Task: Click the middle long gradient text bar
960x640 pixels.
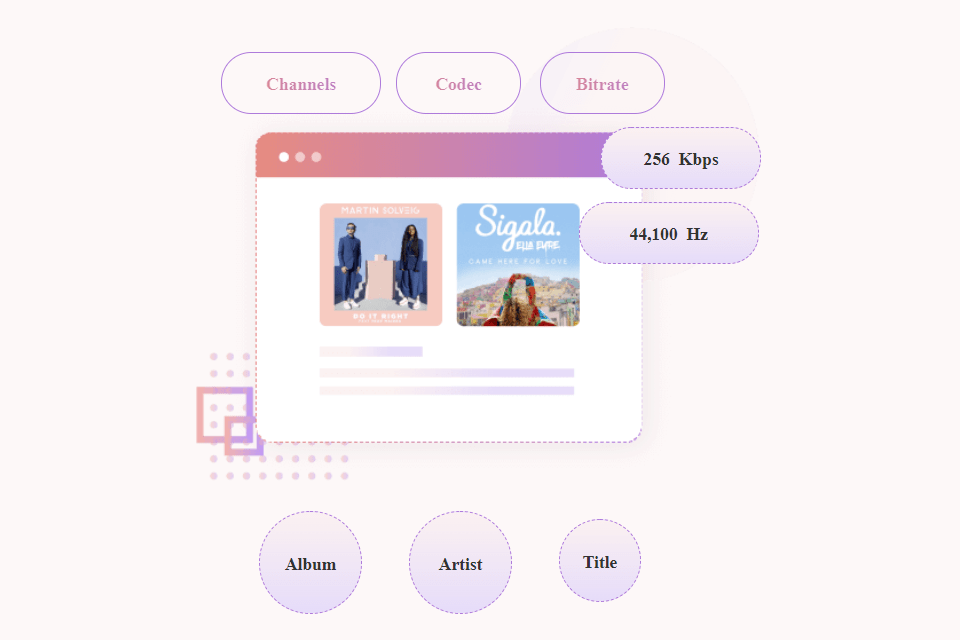Action: tap(447, 373)
